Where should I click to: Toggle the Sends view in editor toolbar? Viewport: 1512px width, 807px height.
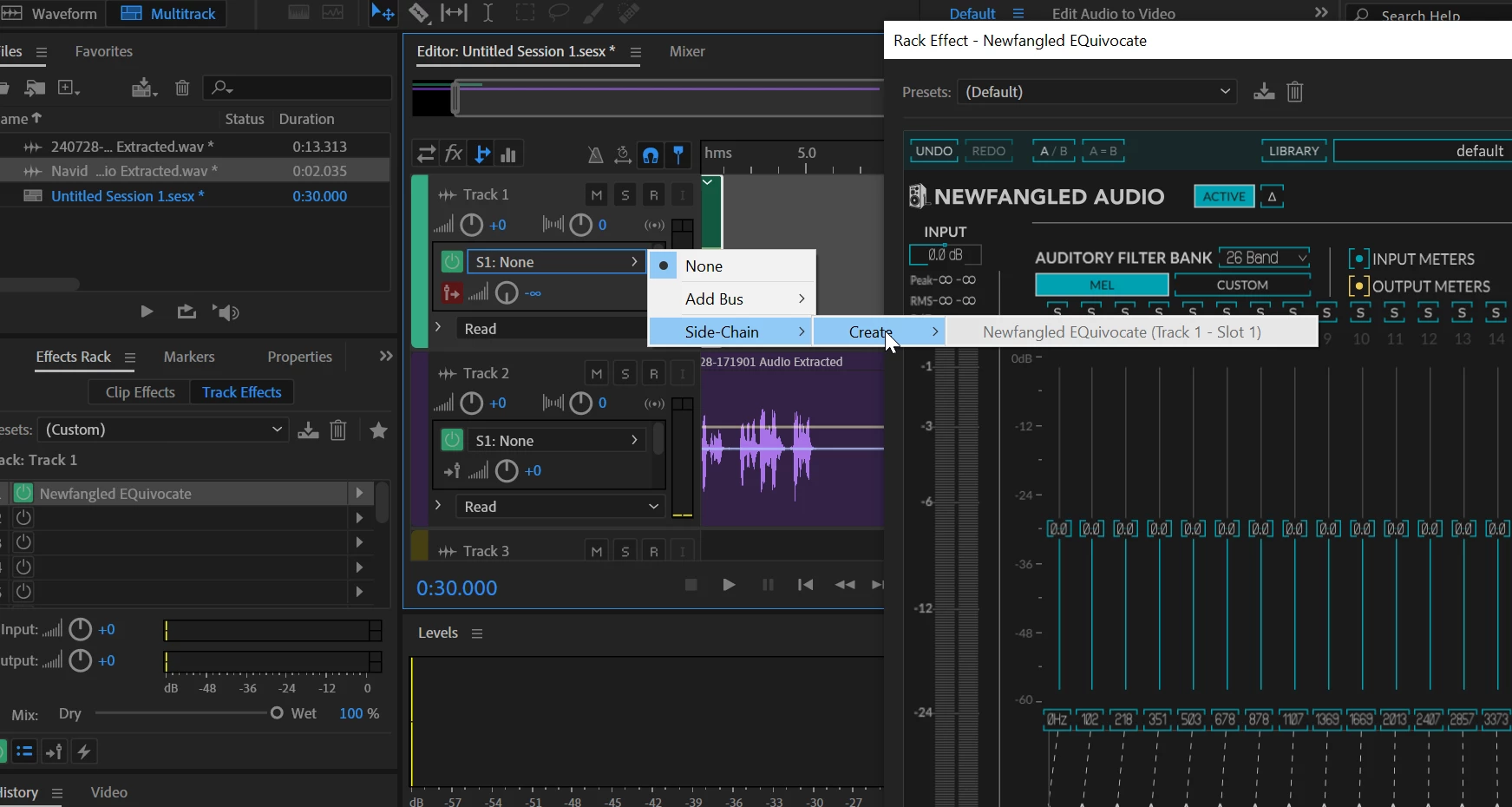tap(482, 154)
